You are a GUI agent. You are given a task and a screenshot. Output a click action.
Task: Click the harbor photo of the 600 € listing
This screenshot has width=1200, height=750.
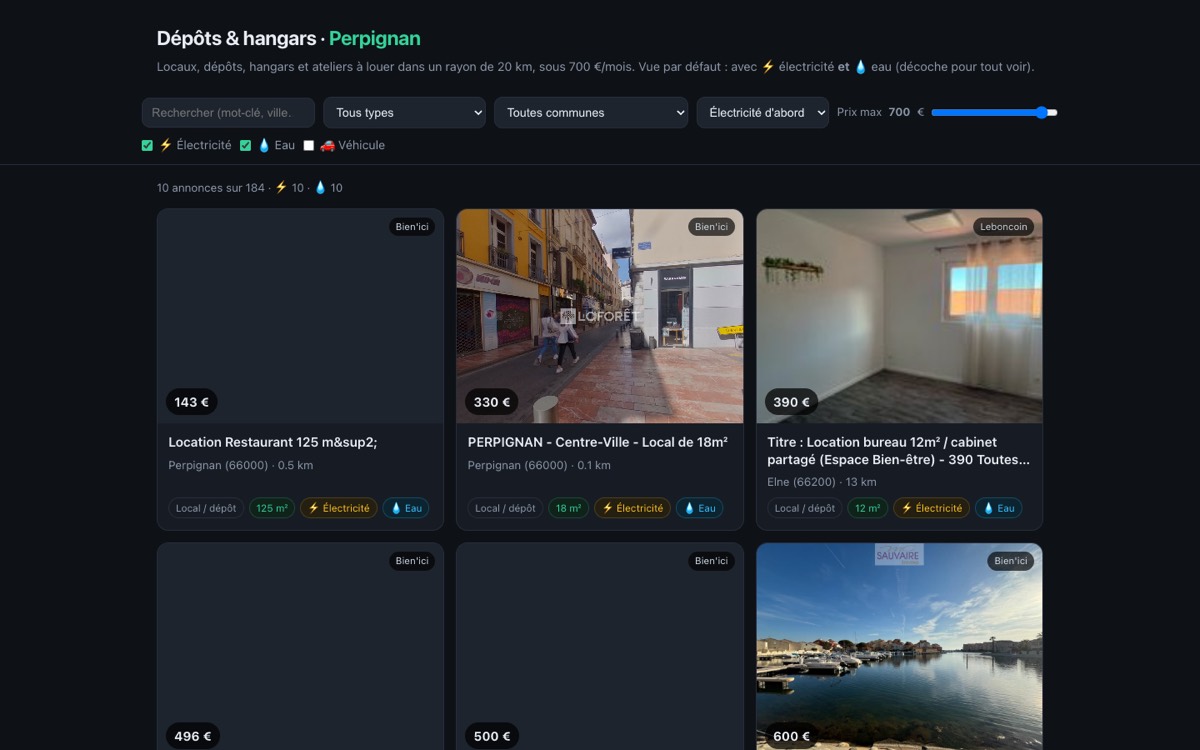tap(900, 646)
